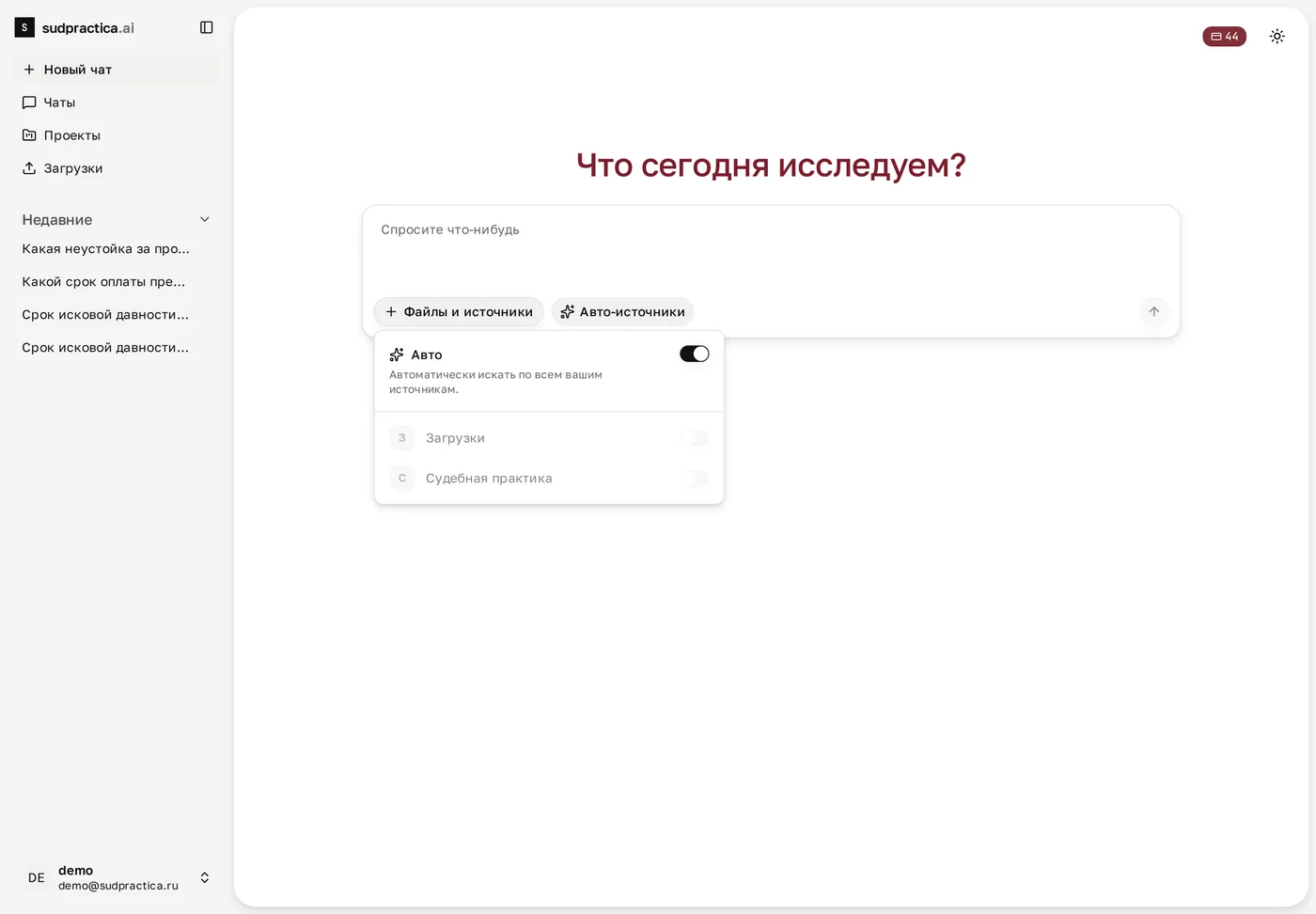Toggle the Судебная практика source switch

[x=695, y=479]
